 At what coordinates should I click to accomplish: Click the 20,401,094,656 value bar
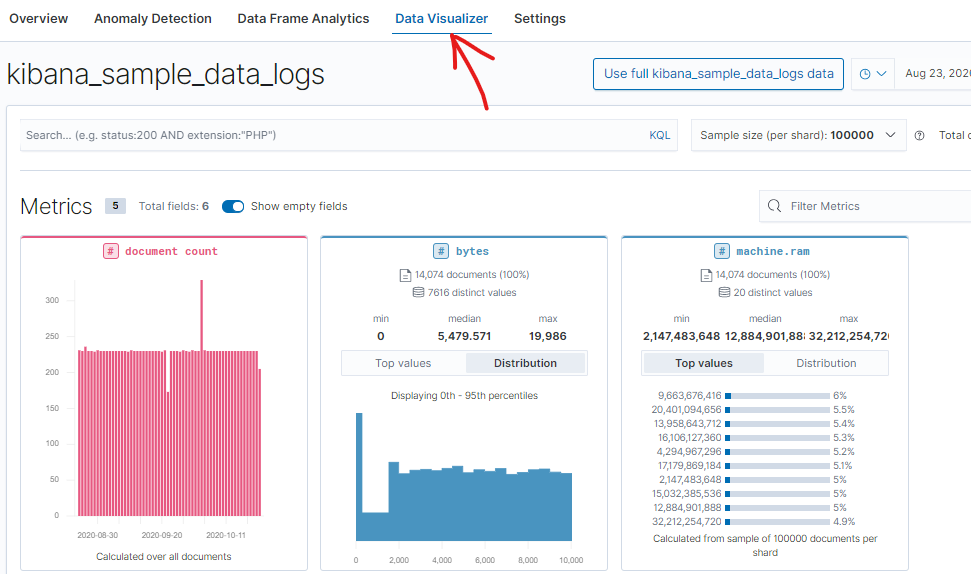coord(777,410)
